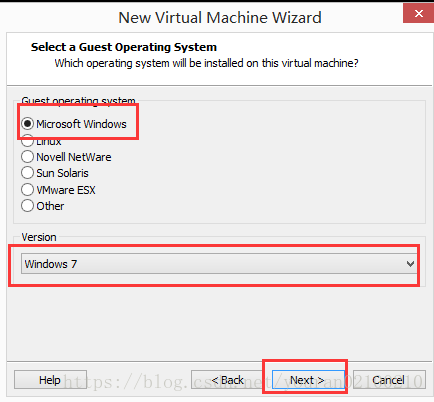Open the Windows 7 version dropdown
Viewport: 434px width, 402px height.
coord(219,264)
